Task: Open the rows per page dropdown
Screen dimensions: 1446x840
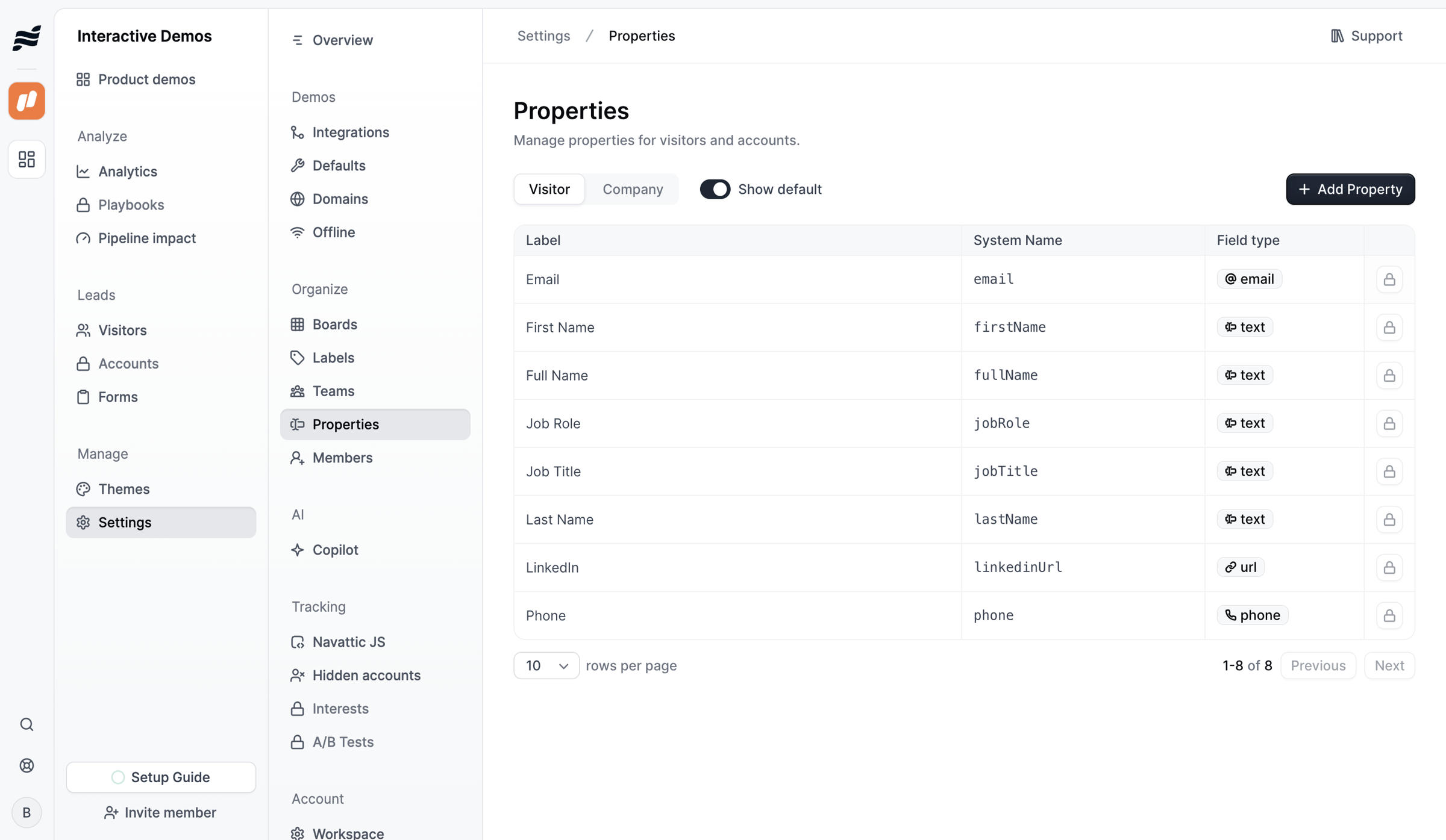Action: pos(546,665)
